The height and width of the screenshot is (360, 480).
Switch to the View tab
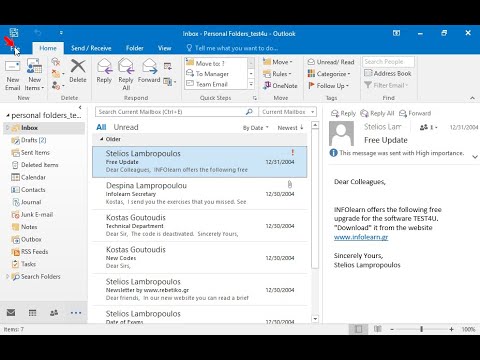pyautogui.click(x=164, y=48)
